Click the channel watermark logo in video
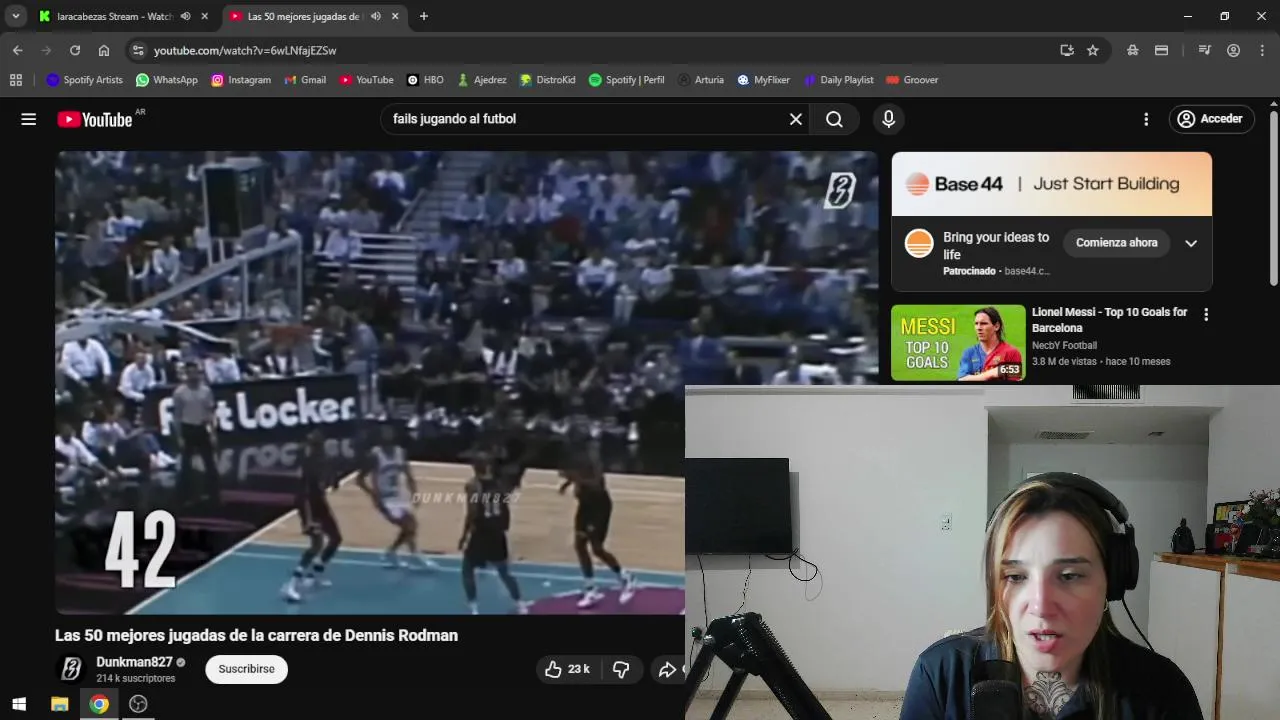1280x720 pixels. click(x=840, y=190)
